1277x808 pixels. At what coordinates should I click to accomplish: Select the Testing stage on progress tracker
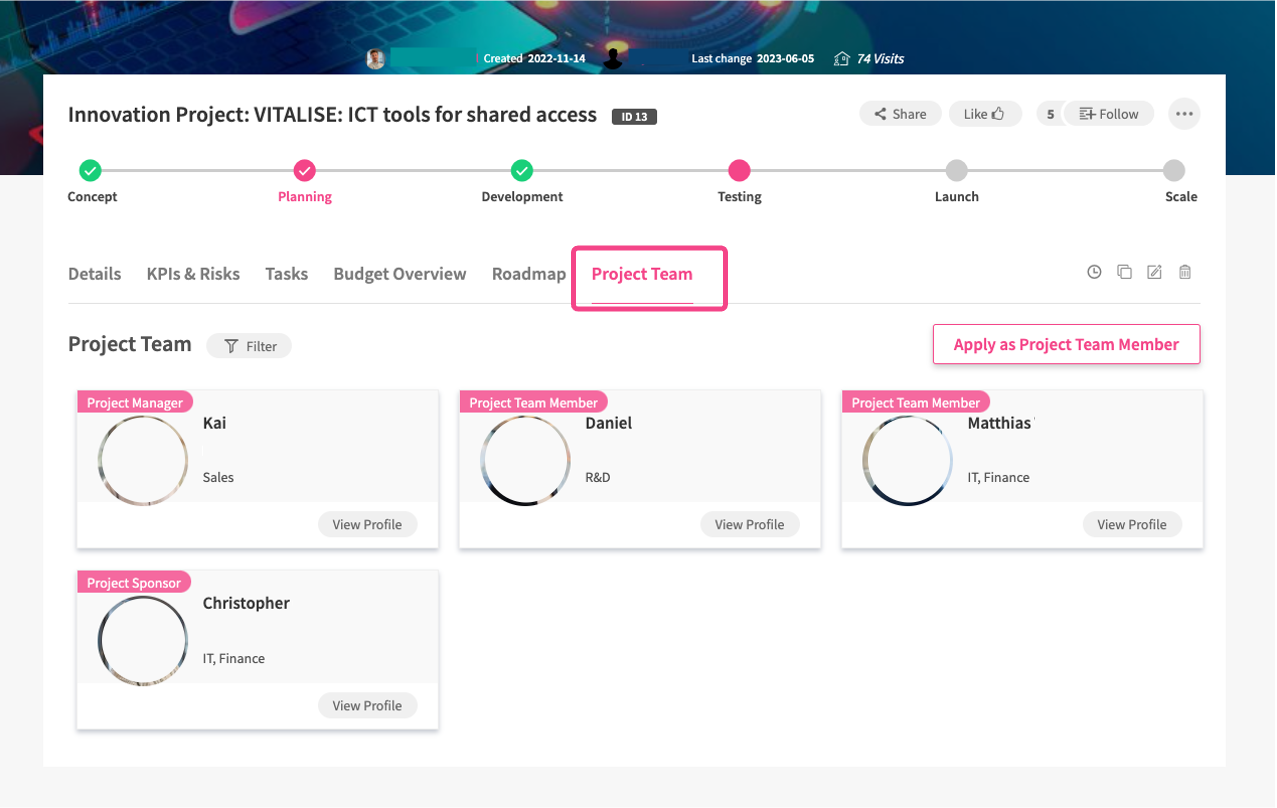(x=739, y=171)
